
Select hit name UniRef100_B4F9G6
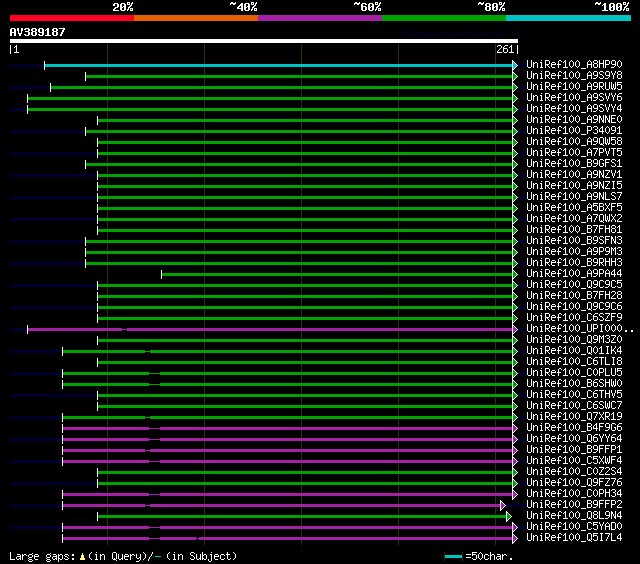(574, 428)
